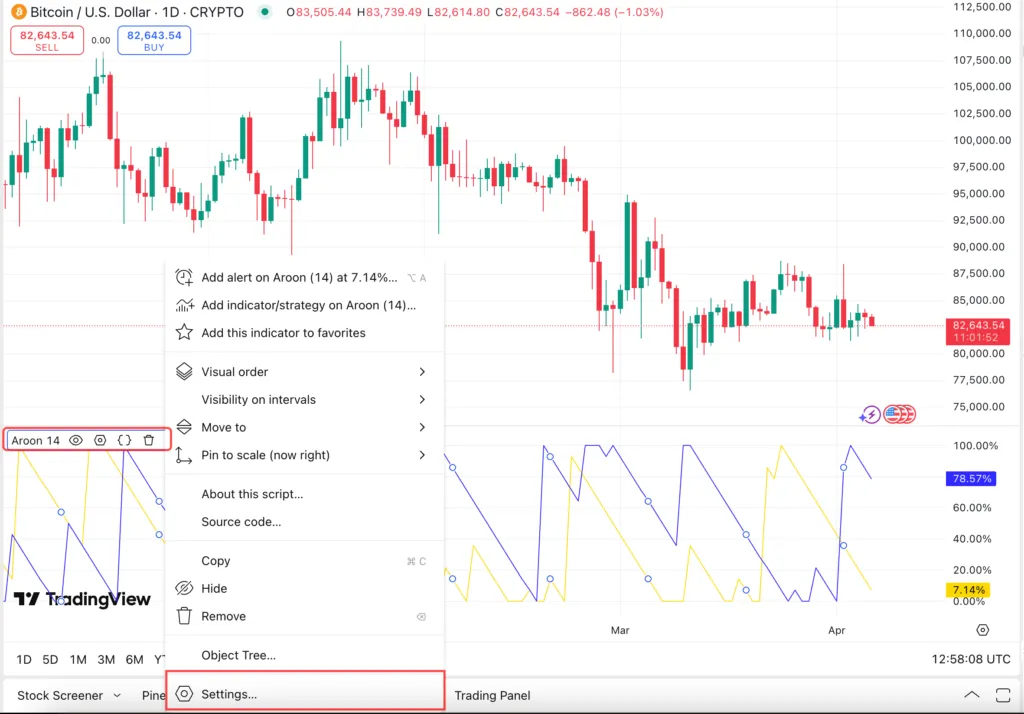This screenshot has width=1024, height=714.
Task: Toggle the Aroon indicator's eye visibility icon
Action: [x=76, y=440]
